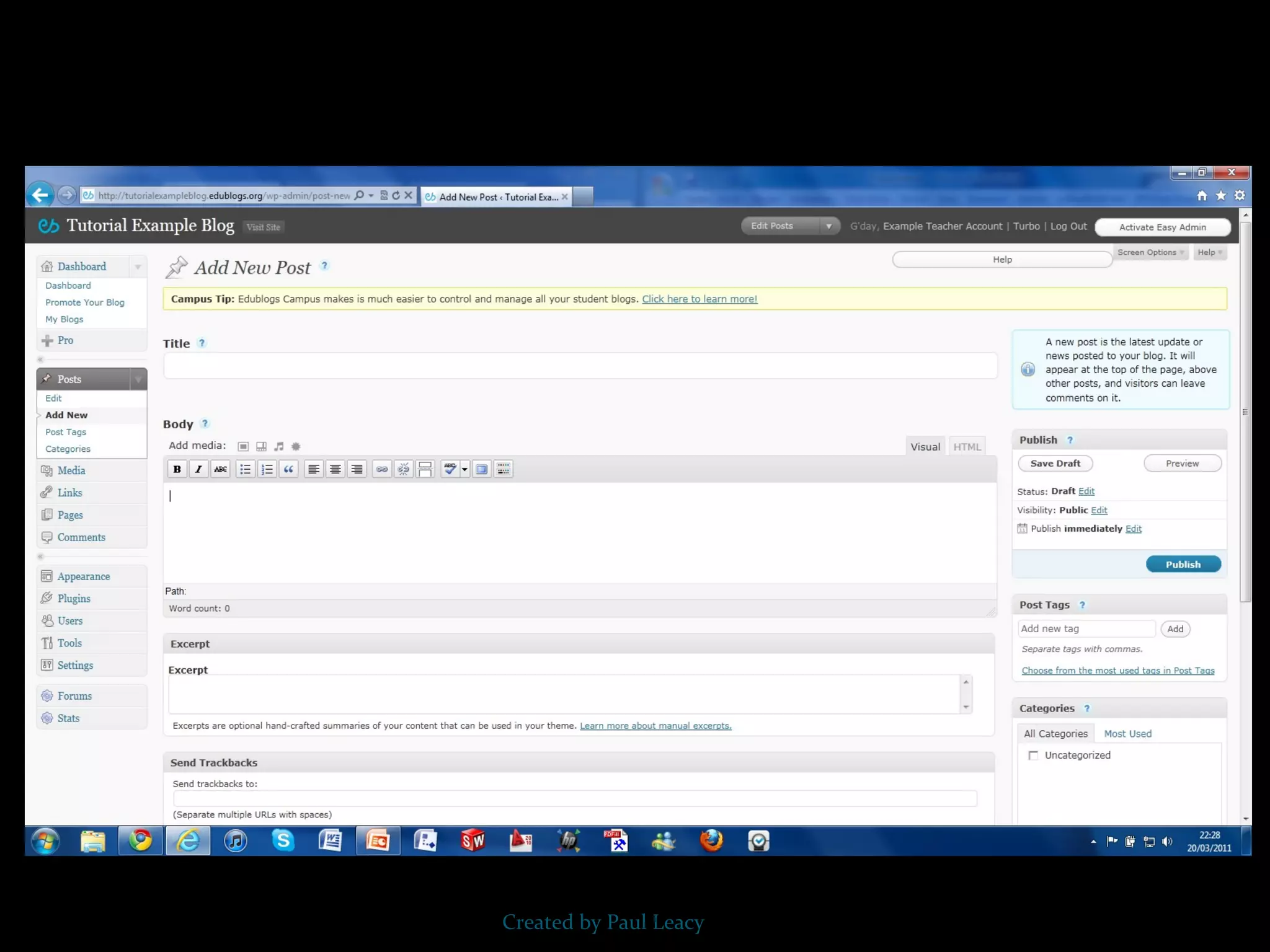The width and height of the screenshot is (1270, 952).
Task: Open help bubble next to Title
Action: click(202, 343)
